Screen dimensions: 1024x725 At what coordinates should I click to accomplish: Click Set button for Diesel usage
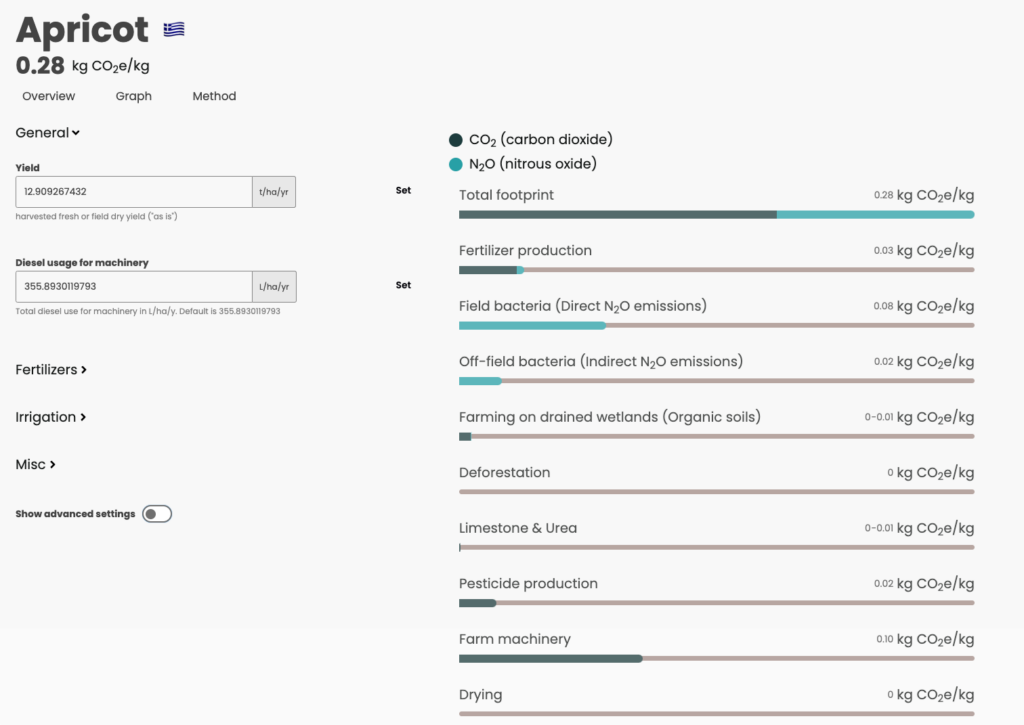pos(403,286)
